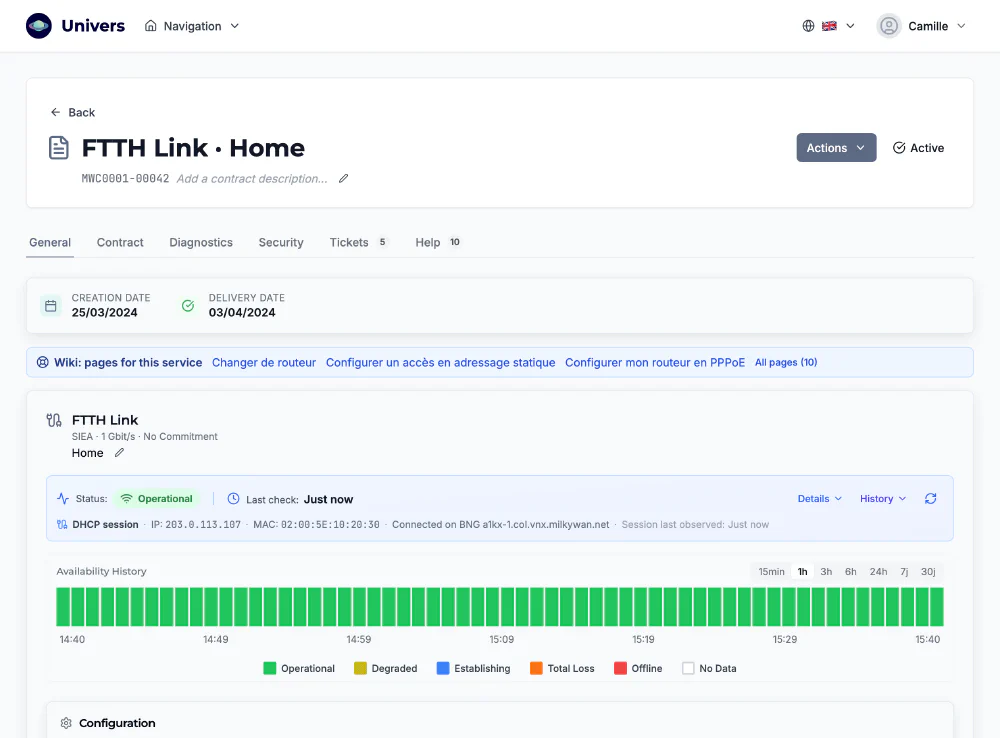The height and width of the screenshot is (738, 1000).
Task: Select the 3h availability range
Action: click(826, 572)
